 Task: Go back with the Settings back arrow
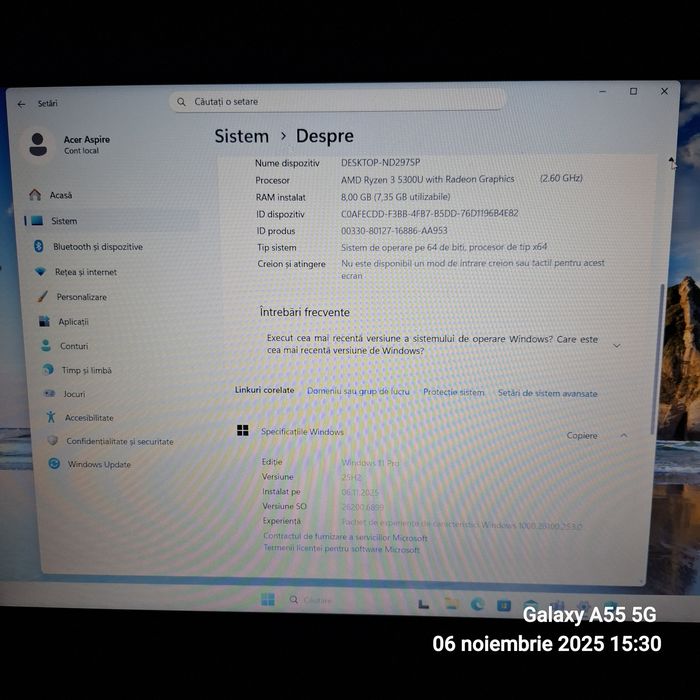click(x=21, y=104)
